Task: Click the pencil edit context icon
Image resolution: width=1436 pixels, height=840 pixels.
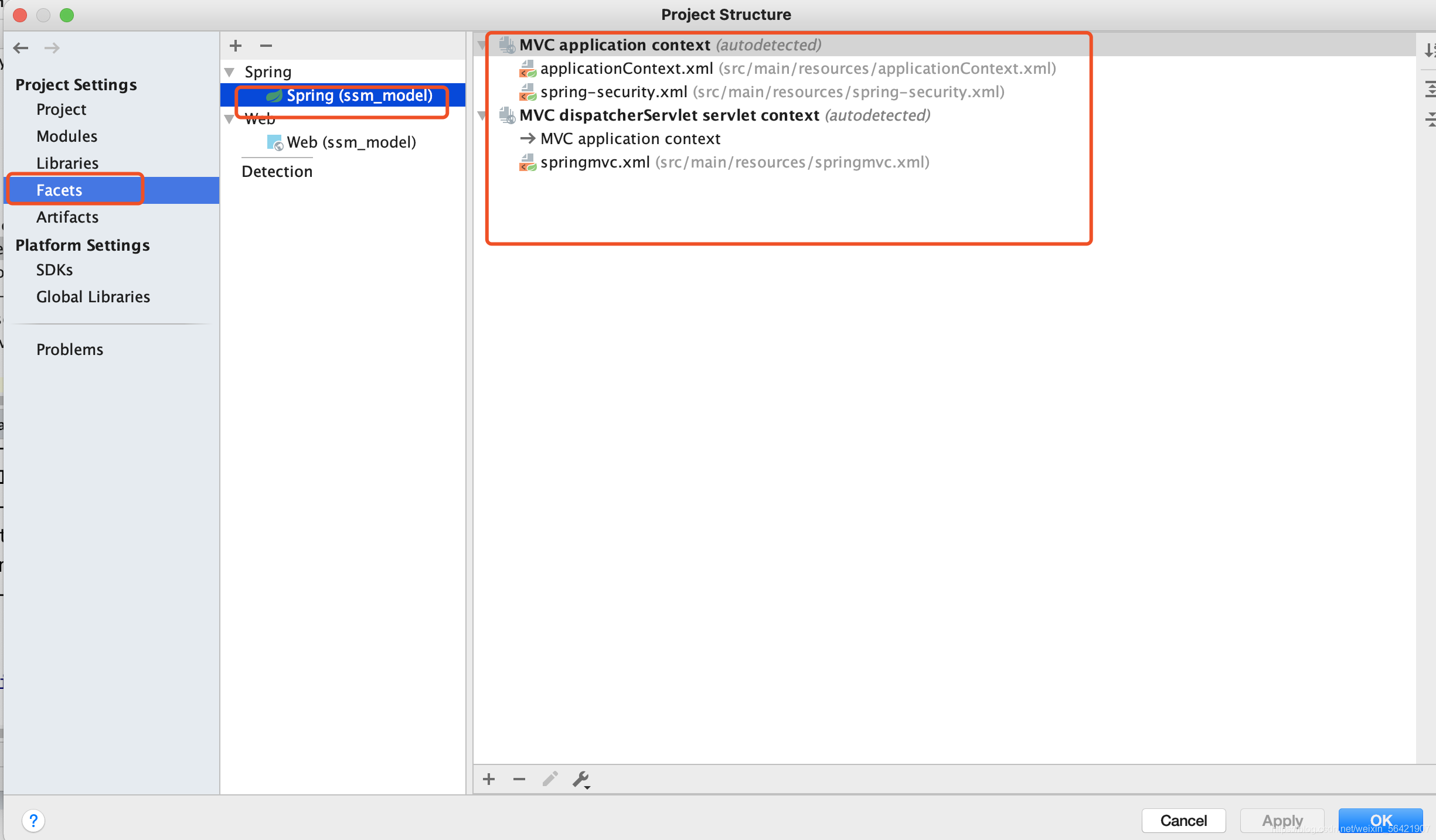Action: coord(550,779)
